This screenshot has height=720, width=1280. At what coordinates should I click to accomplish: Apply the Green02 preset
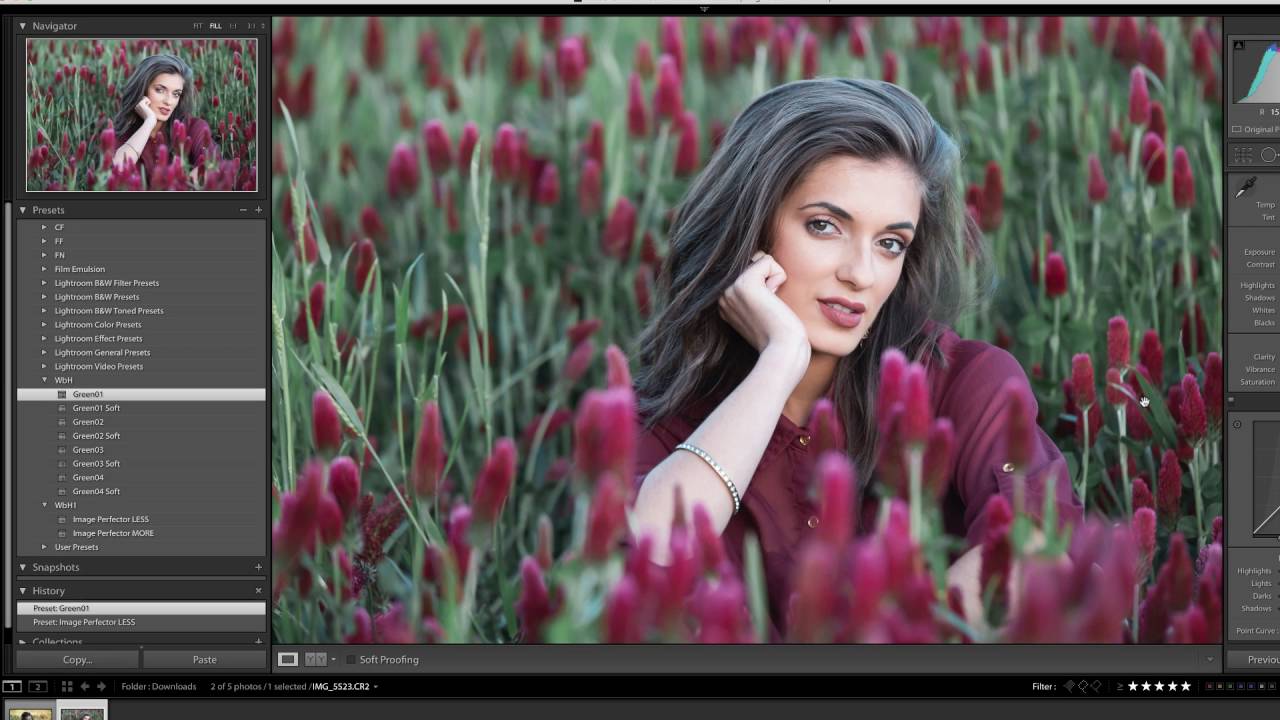pos(141,422)
